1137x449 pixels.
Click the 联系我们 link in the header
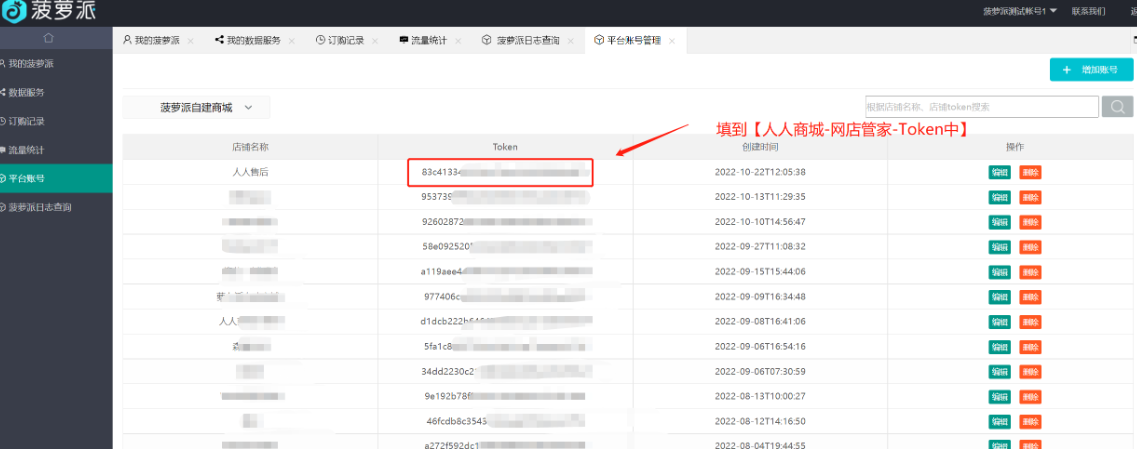(x=1088, y=11)
